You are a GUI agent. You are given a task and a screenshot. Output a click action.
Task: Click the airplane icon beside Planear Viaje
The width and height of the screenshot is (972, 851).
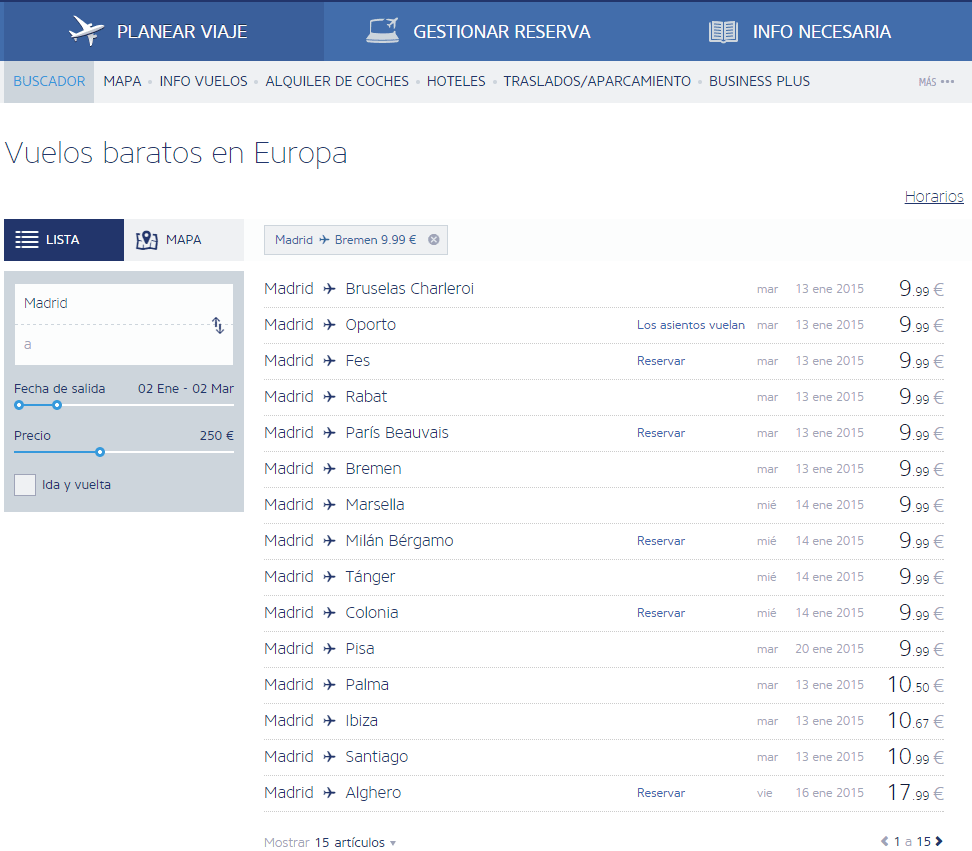(x=86, y=30)
